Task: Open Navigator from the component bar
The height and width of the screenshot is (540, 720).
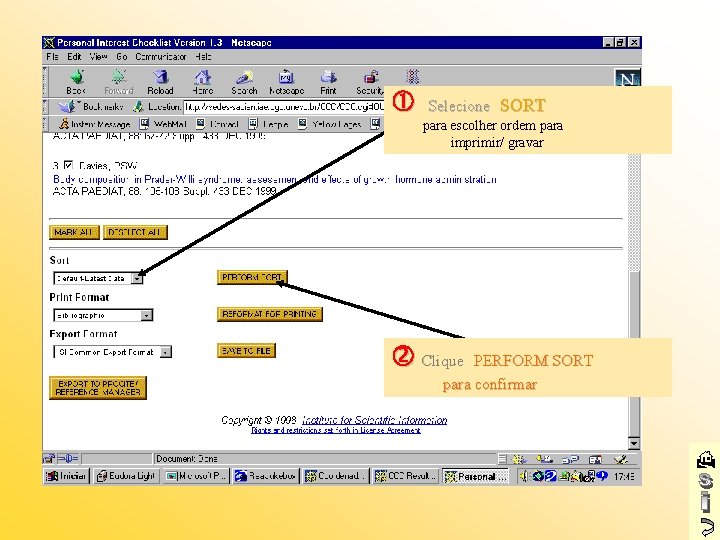Action: [520, 459]
